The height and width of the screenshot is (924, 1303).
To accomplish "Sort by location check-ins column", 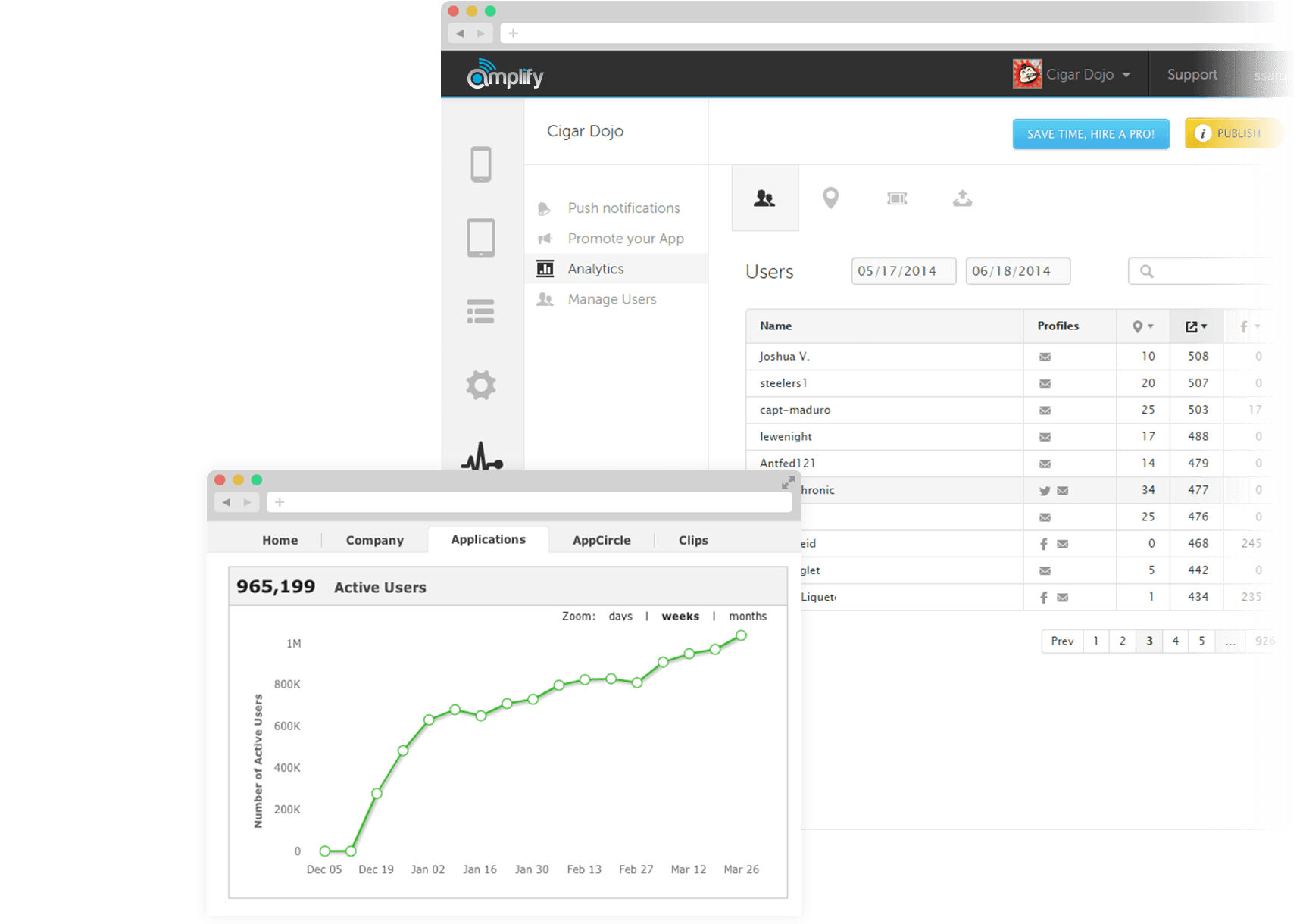I will 1142,326.
